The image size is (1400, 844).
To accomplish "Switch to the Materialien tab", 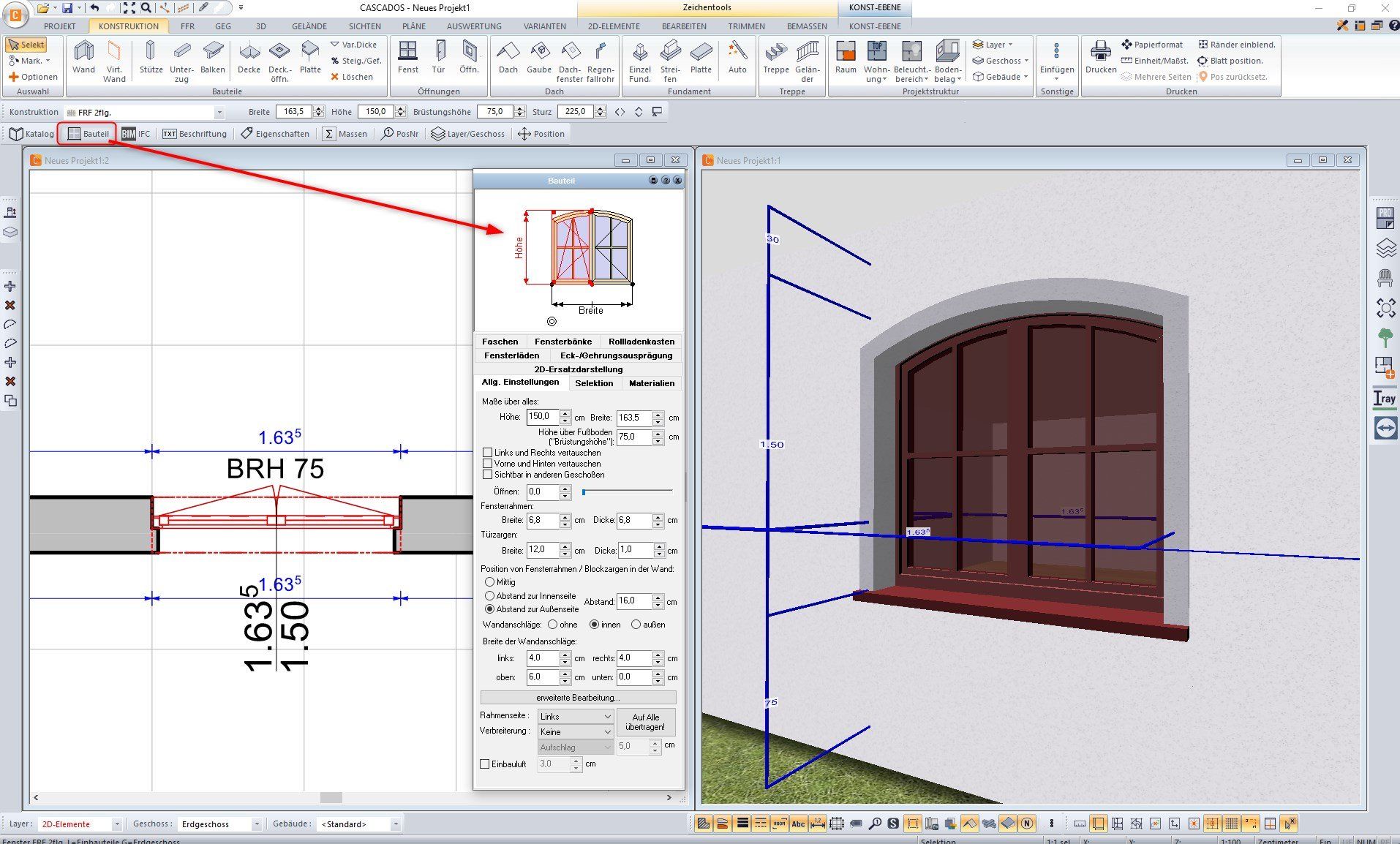I will coord(651,383).
